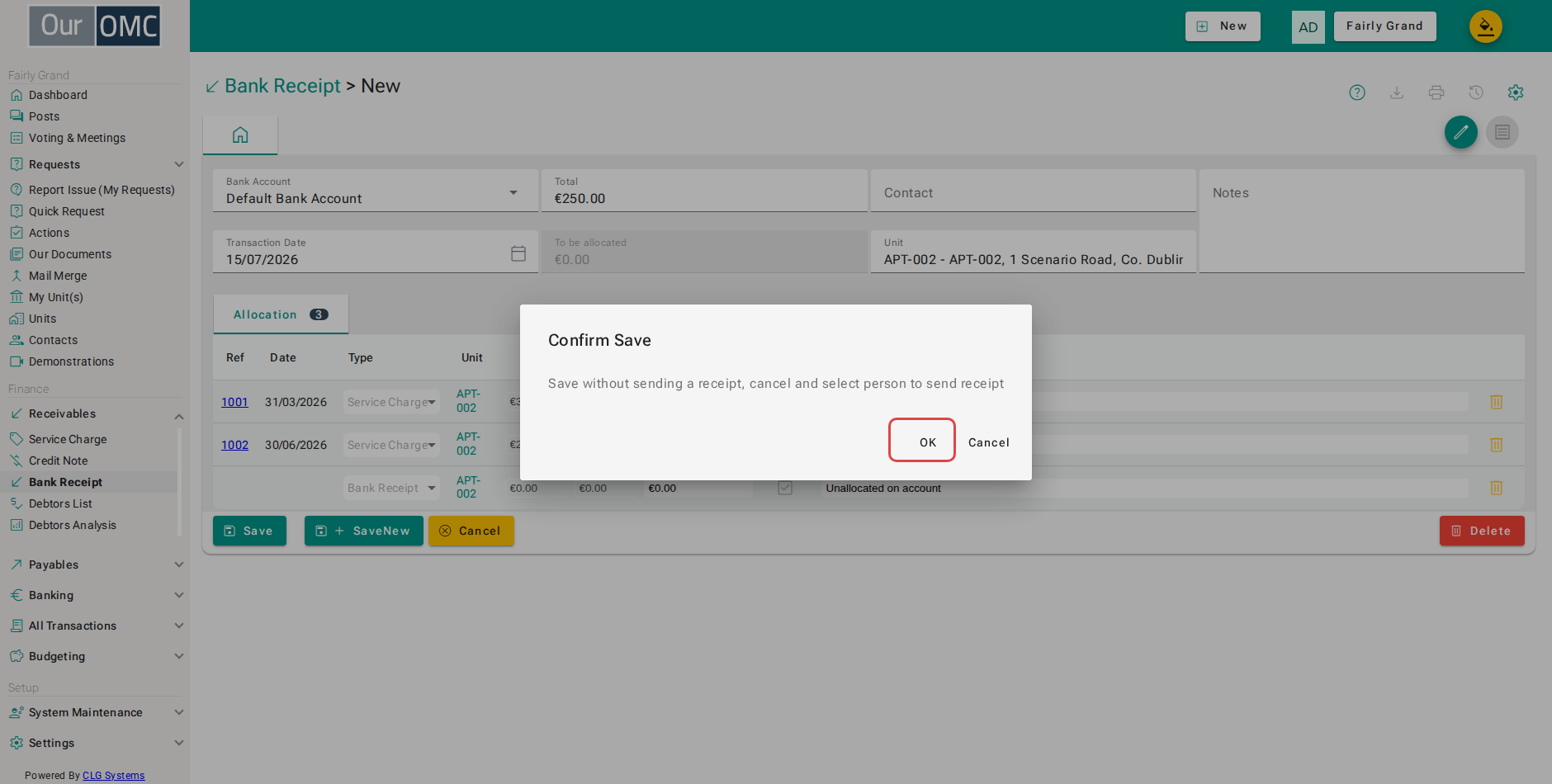Screen dimensions: 1552x784
Task: Open Type dropdown for row 1002
Action: 391,445
